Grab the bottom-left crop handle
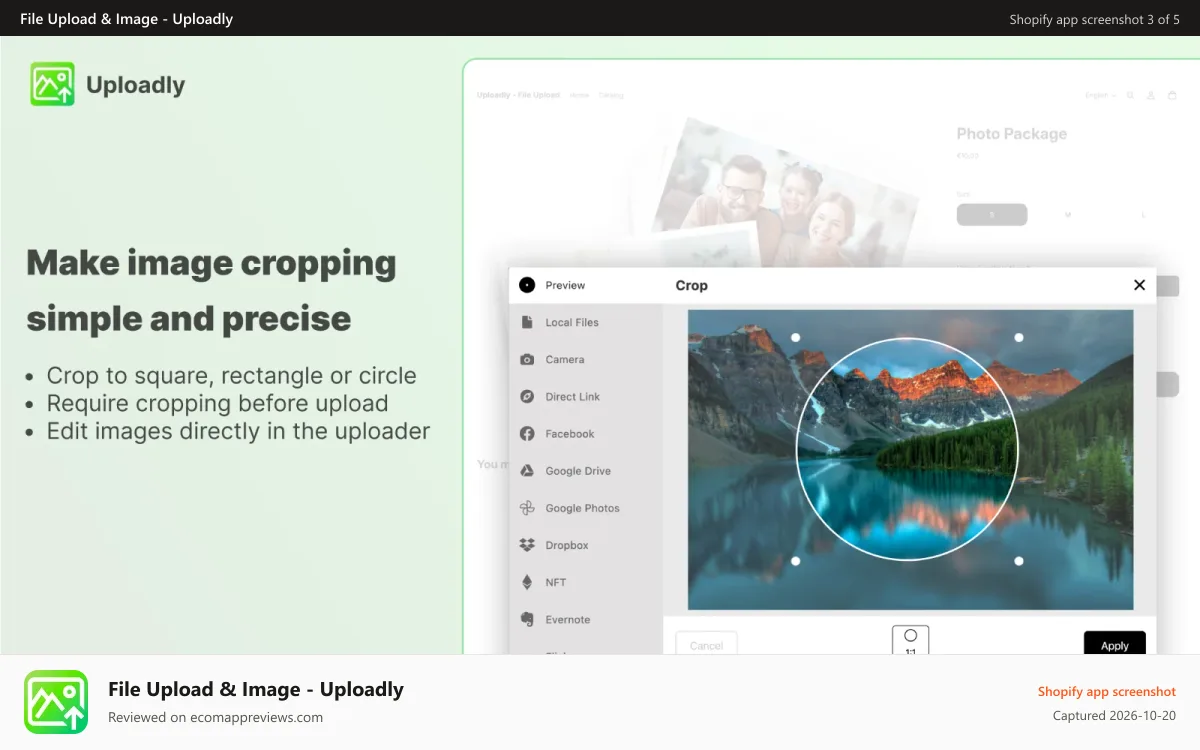 (x=796, y=561)
